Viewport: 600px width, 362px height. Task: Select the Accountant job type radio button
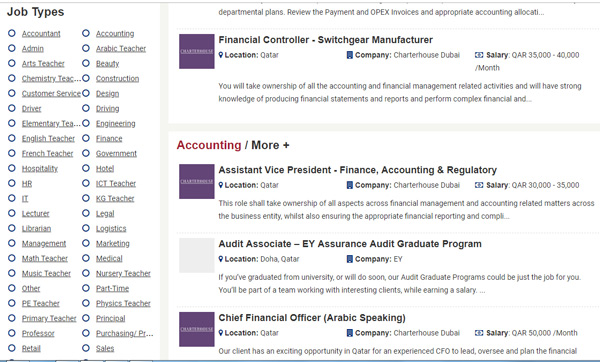tap(12, 33)
